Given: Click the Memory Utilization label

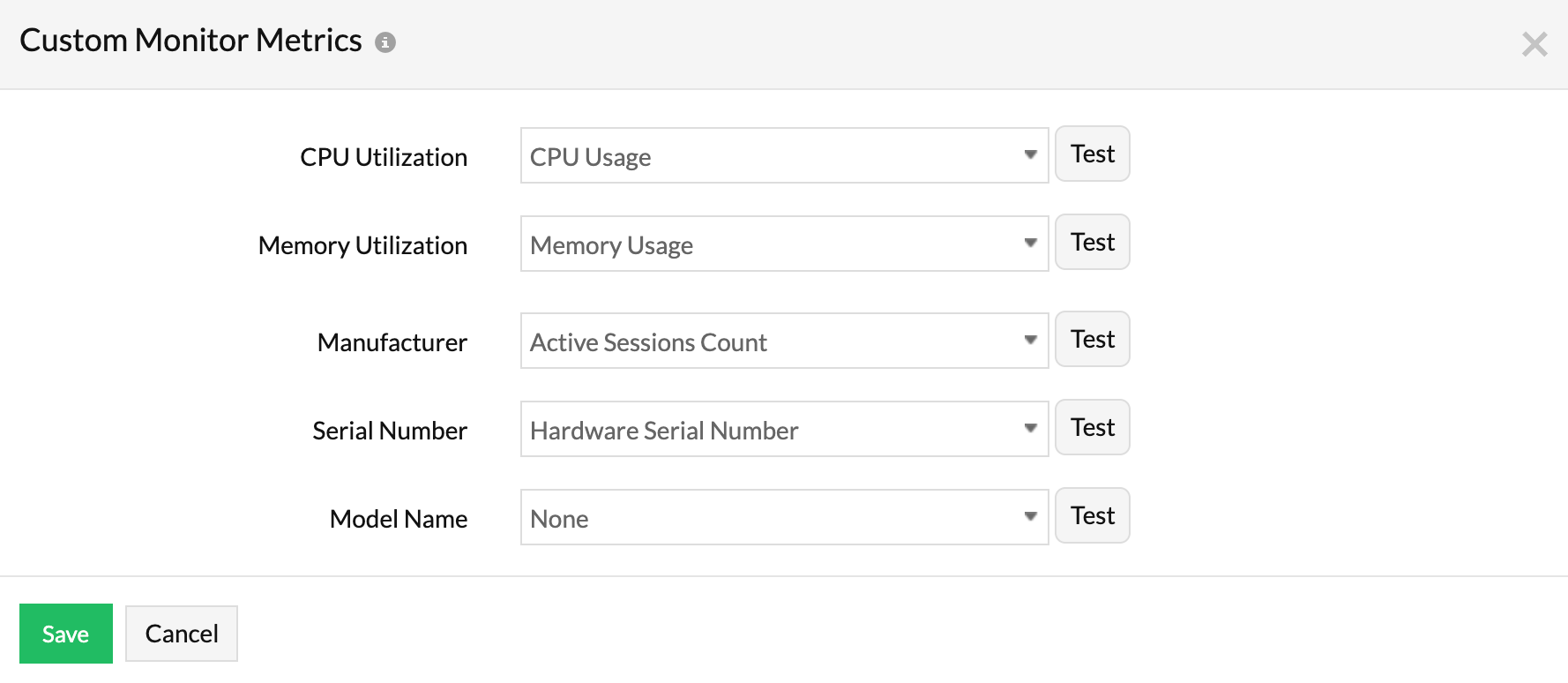Looking at the screenshot, I should coord(362,245).
